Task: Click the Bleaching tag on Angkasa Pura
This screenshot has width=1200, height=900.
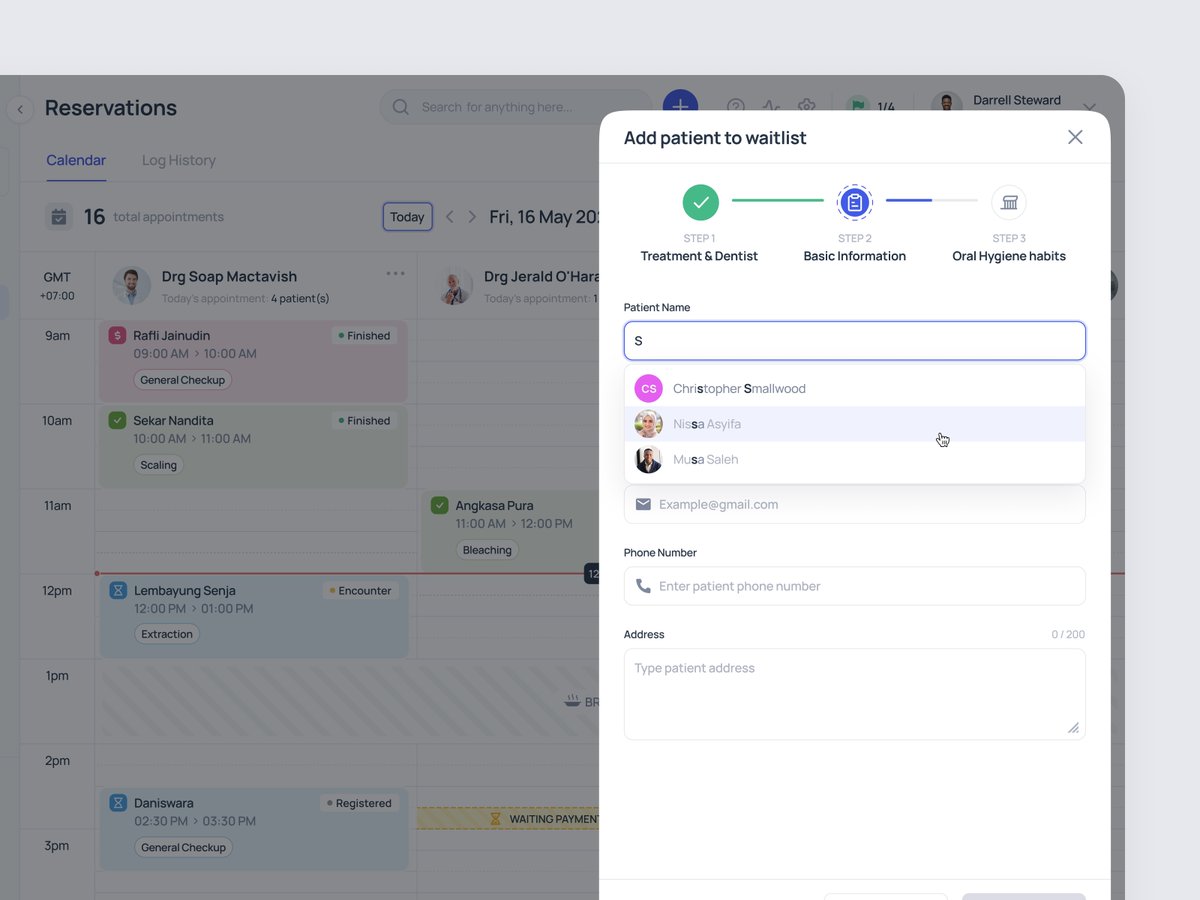Action: 487,550
